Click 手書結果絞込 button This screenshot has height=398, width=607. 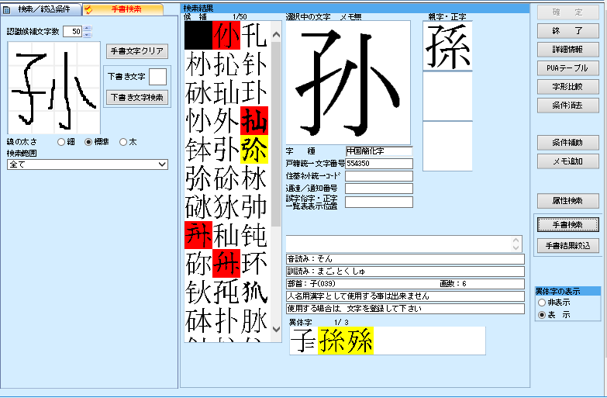coord(568,245)
